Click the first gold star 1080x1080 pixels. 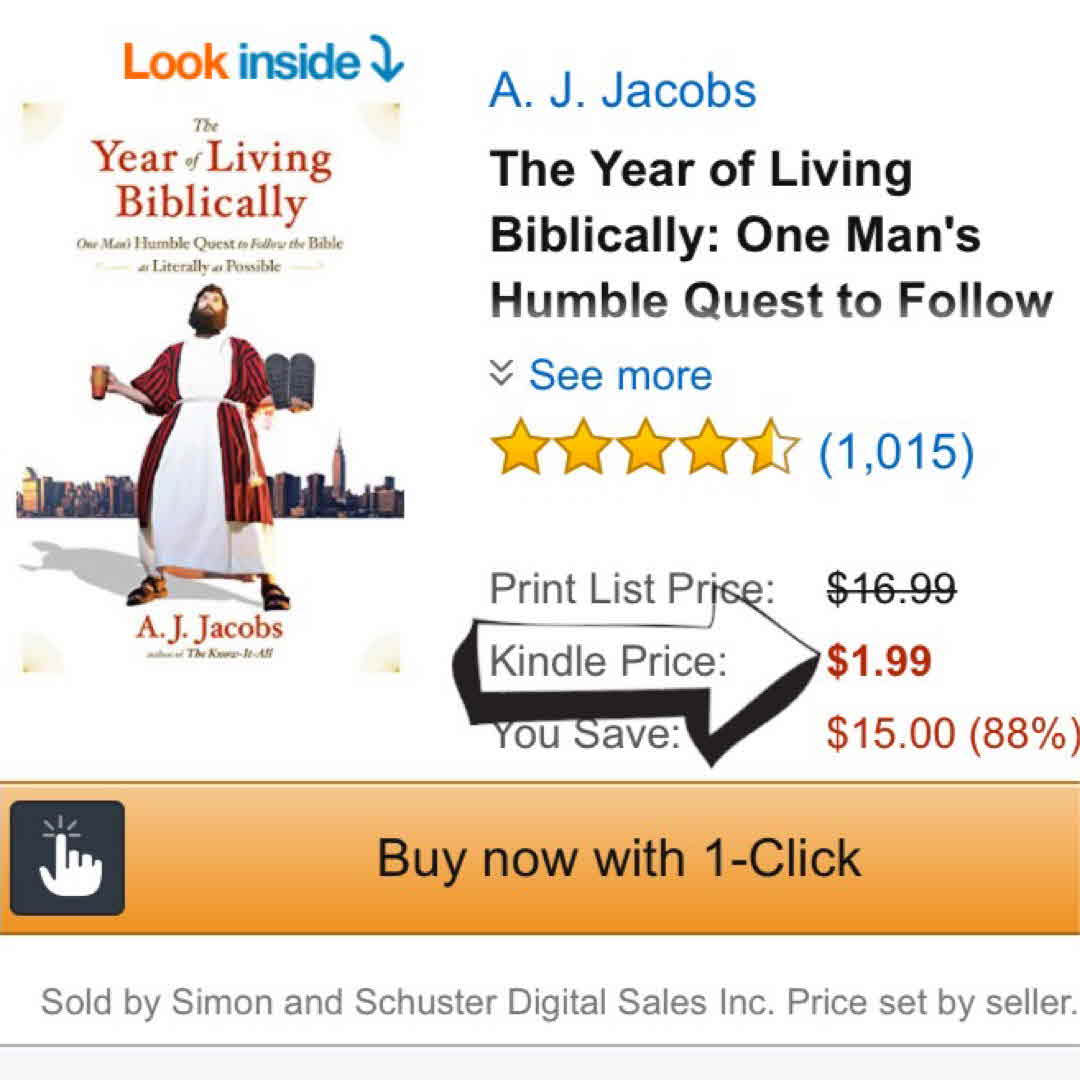(x=520, y=446)
